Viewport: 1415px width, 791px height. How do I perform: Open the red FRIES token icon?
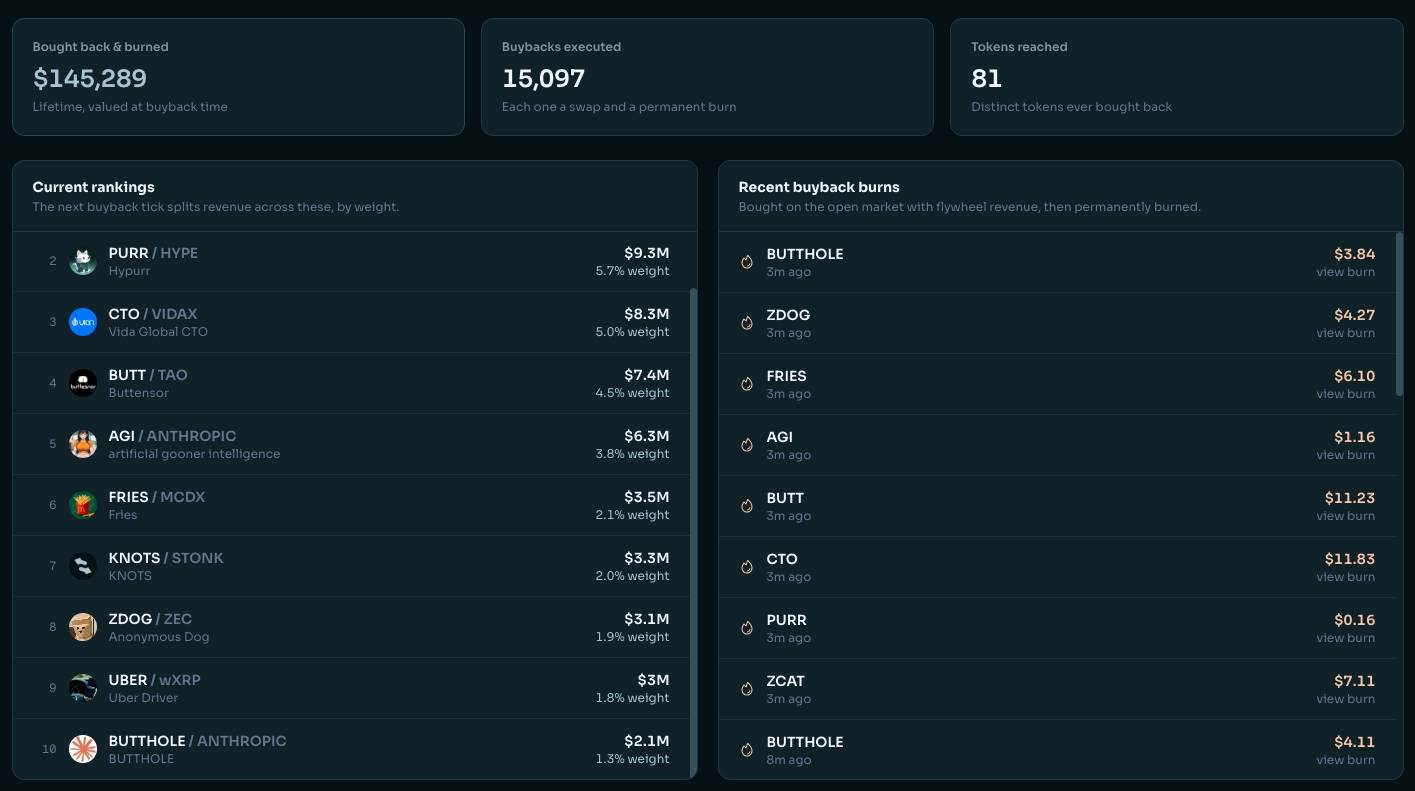point(83,505)
